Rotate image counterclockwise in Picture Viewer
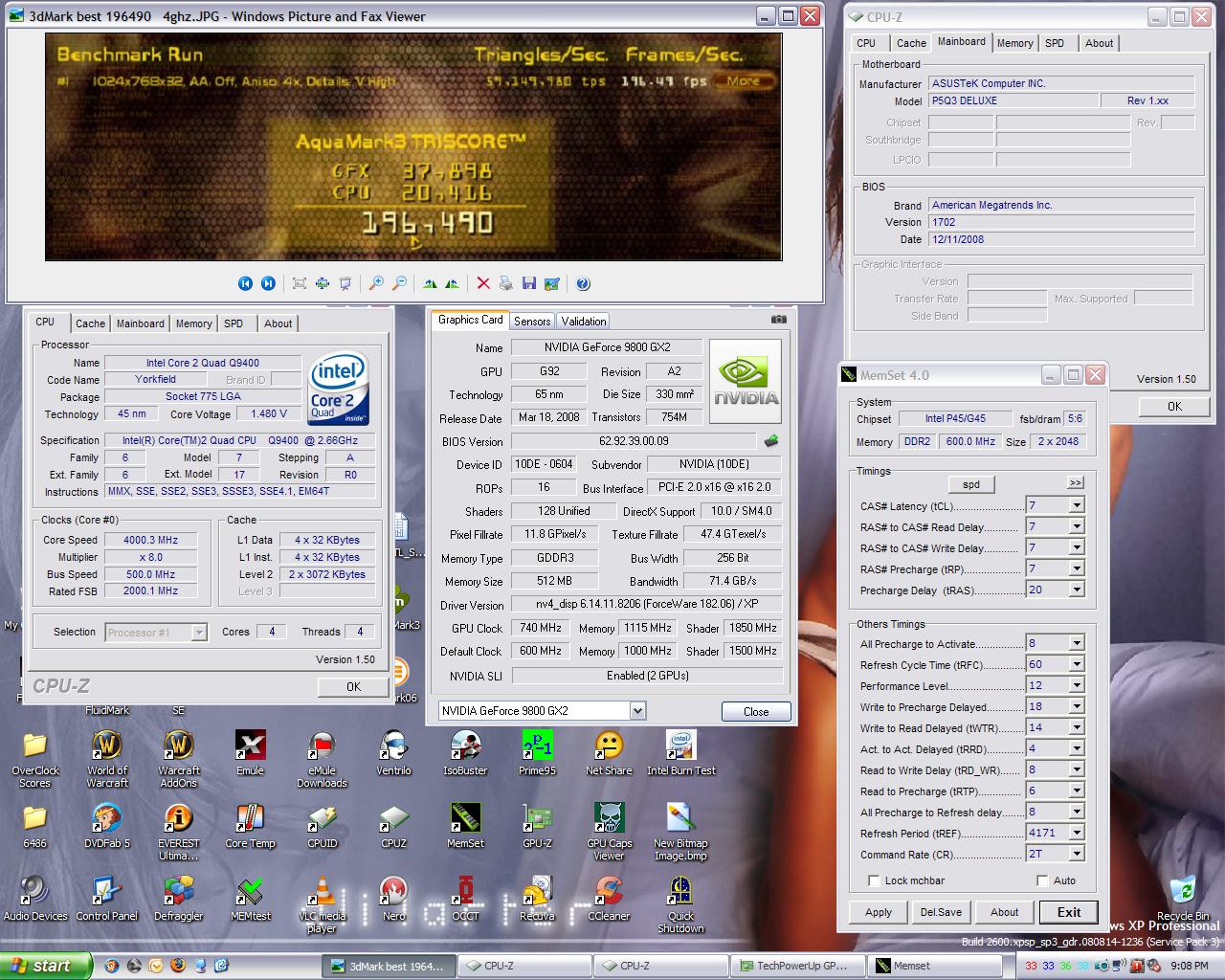This screenshot has width=1225, height=980. (452, 283)
